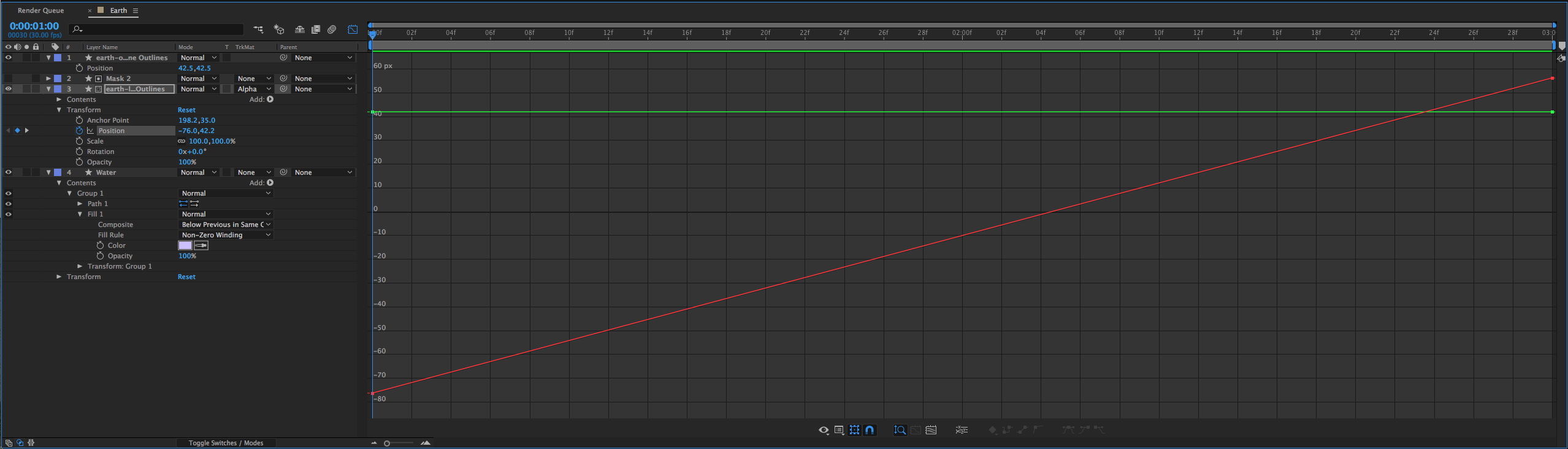Enable Frame Blending icon
Image resolution: width=1568 pixels, height=449 pixels.
[x=316, y=29]
